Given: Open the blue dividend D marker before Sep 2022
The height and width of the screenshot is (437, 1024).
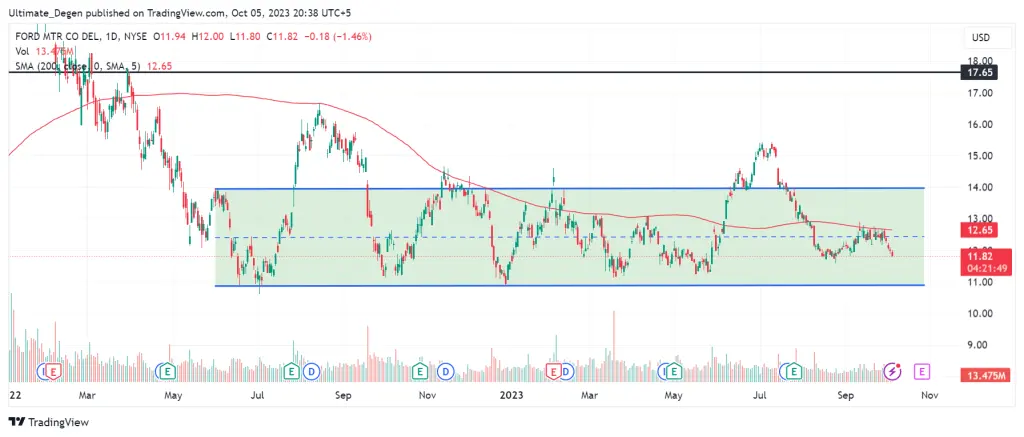Looking at the screenshot, I should pos(312,372).
